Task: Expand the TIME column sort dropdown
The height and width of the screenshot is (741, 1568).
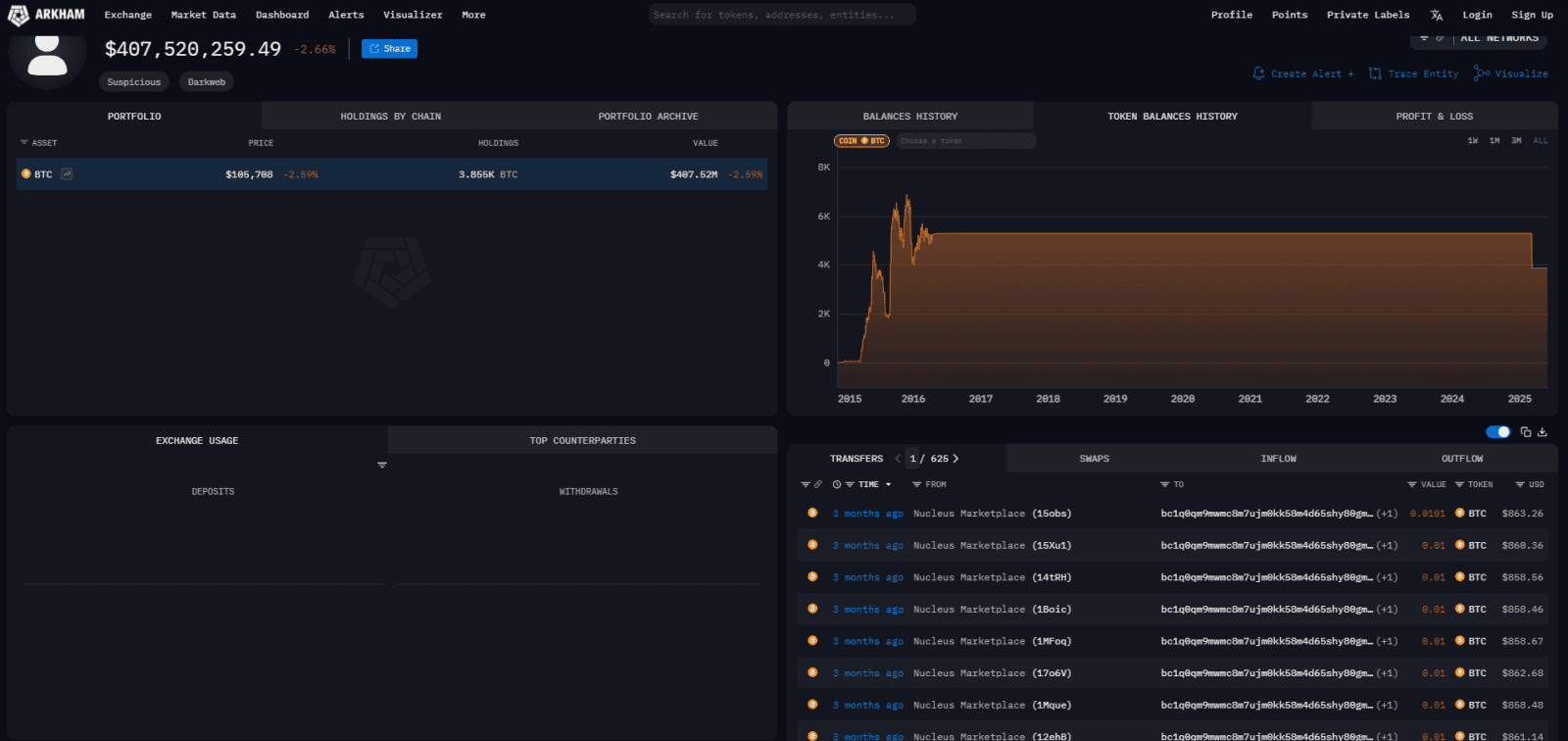Action: pyautogui.click(x=888, y=485)
